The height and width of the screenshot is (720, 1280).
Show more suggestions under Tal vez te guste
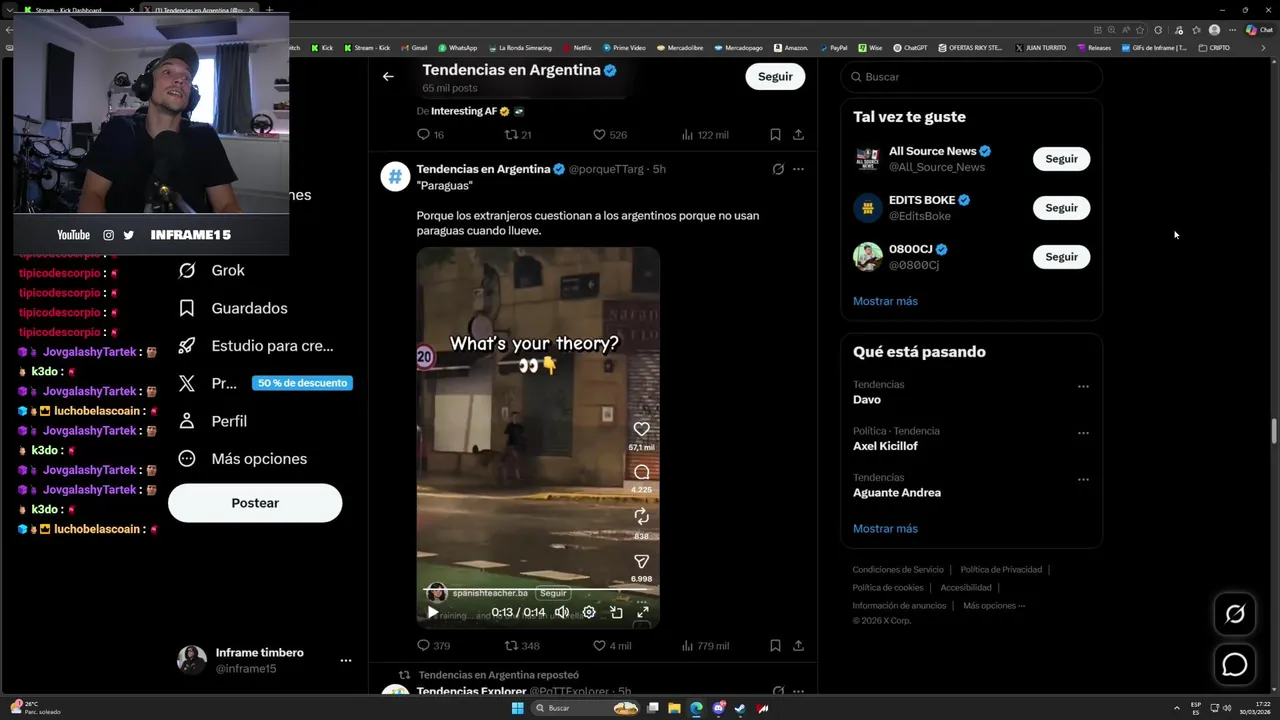click(885, 301)
